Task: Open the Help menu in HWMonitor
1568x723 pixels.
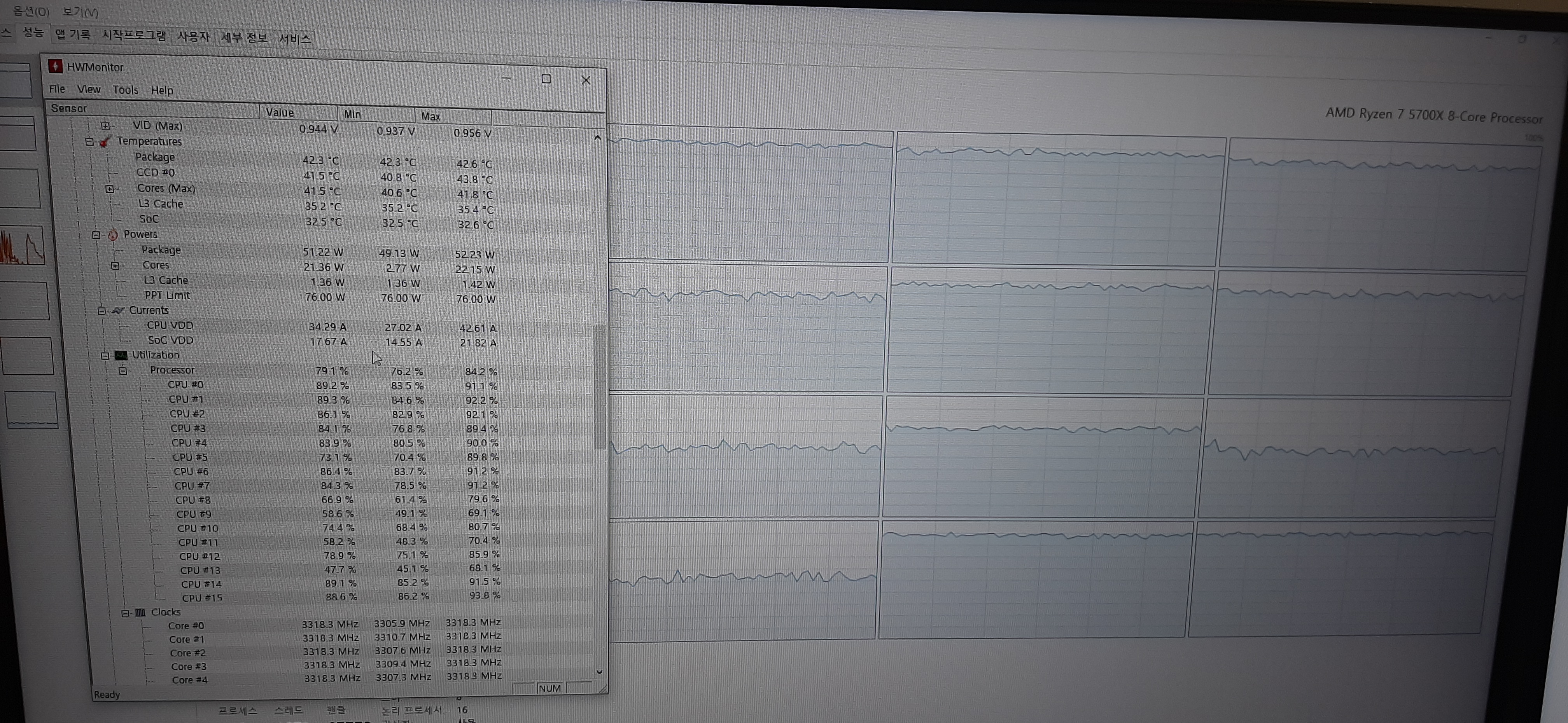Action: click(x=162, y=91)
